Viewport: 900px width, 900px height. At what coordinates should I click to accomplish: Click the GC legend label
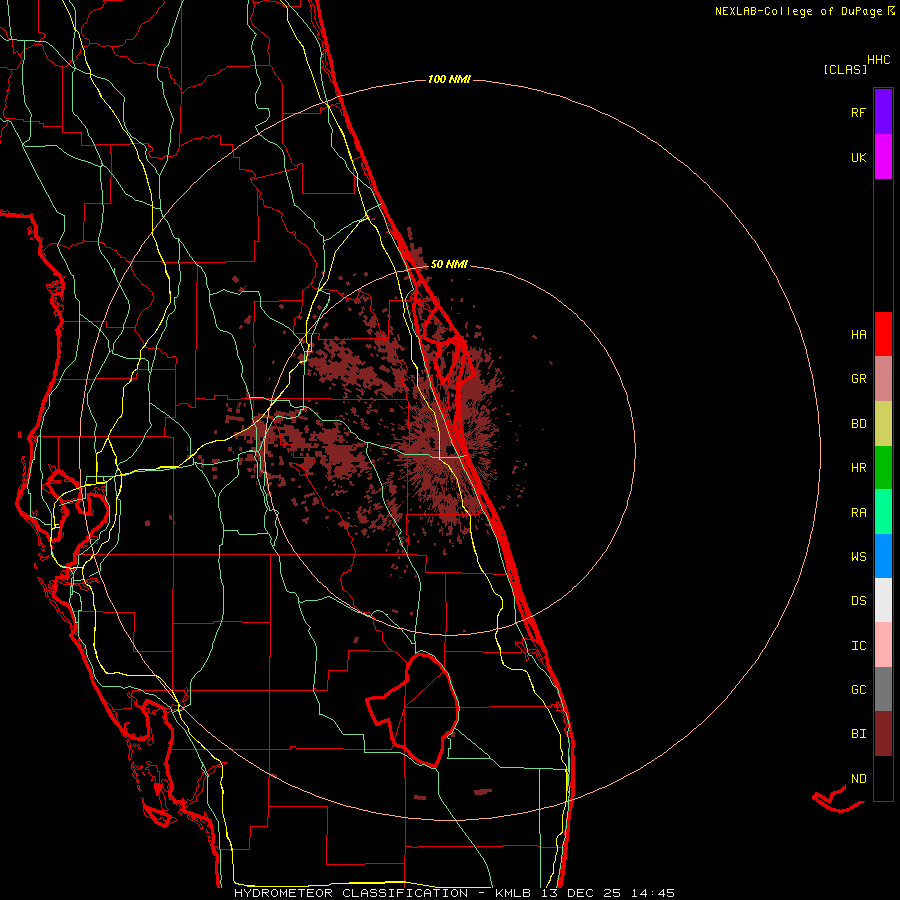tap(858, 689)
